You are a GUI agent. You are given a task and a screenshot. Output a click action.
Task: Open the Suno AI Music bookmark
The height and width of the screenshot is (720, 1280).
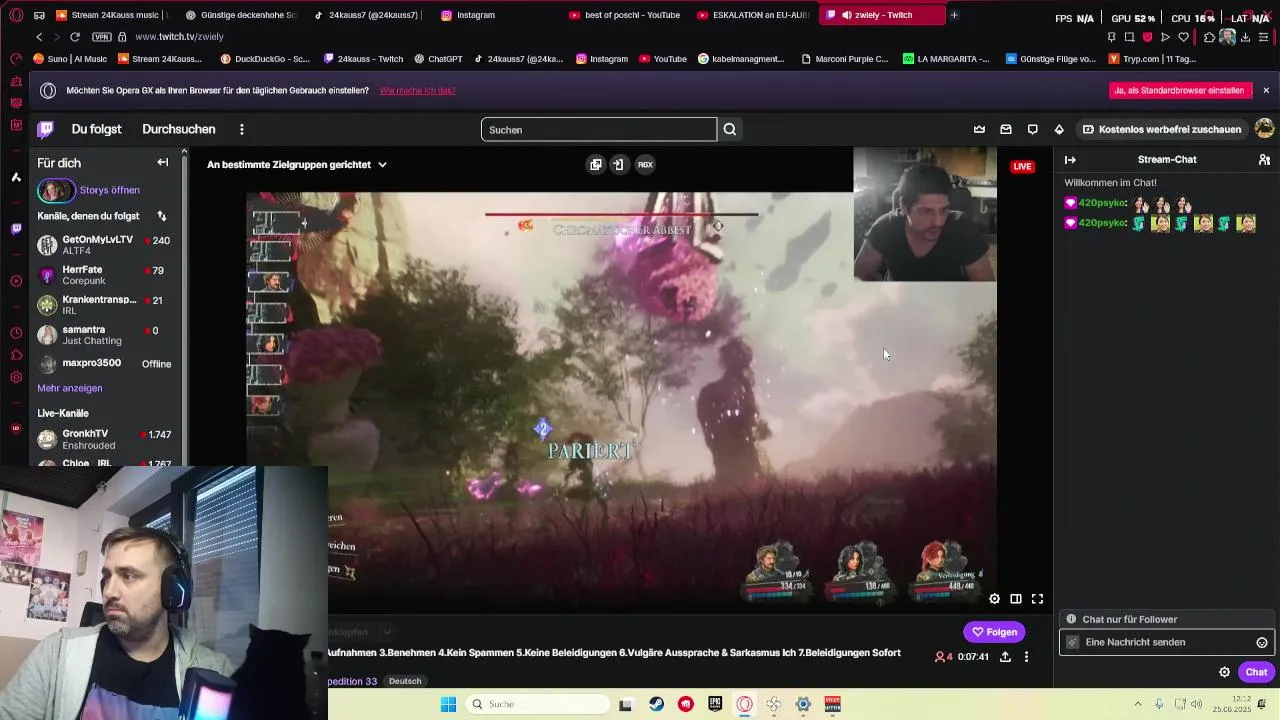pos(70,59)
